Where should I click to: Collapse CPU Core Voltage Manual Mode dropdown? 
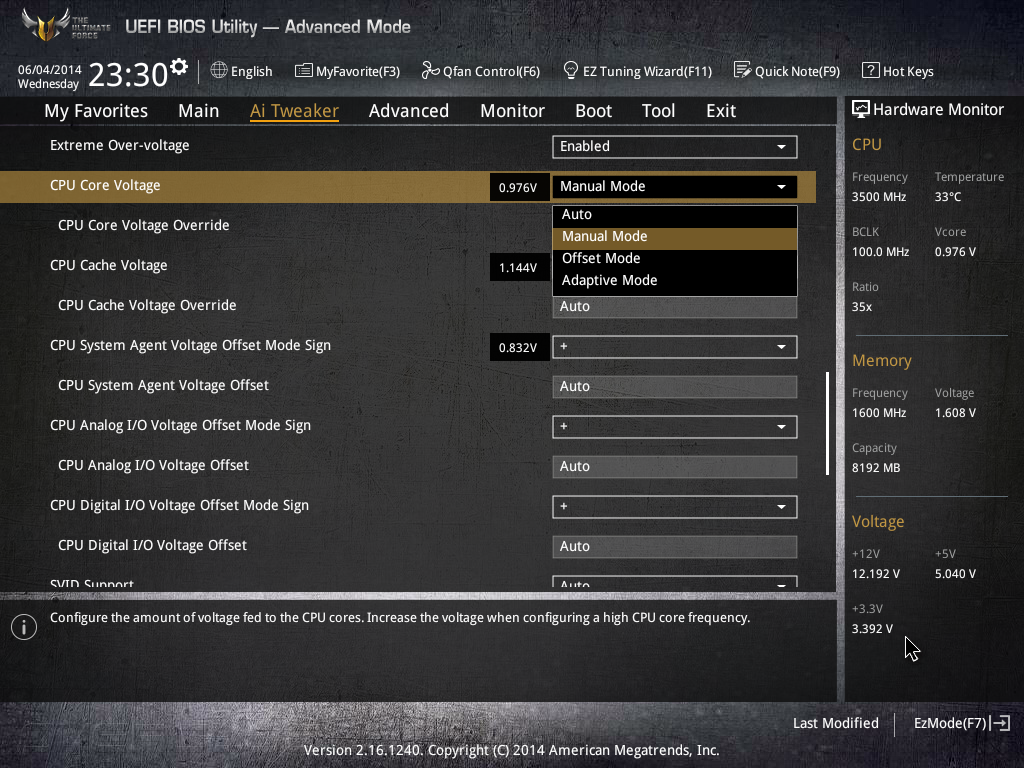(x=675, y=187)
